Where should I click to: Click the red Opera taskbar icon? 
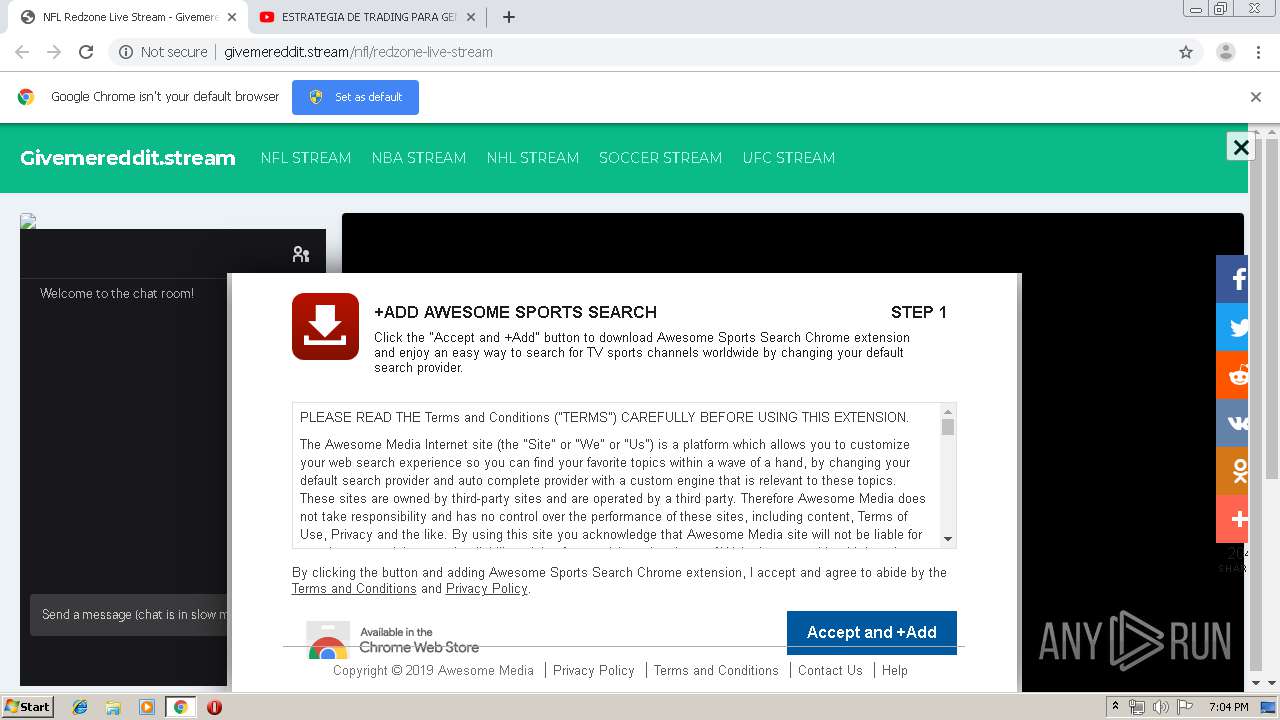(214, 707)
